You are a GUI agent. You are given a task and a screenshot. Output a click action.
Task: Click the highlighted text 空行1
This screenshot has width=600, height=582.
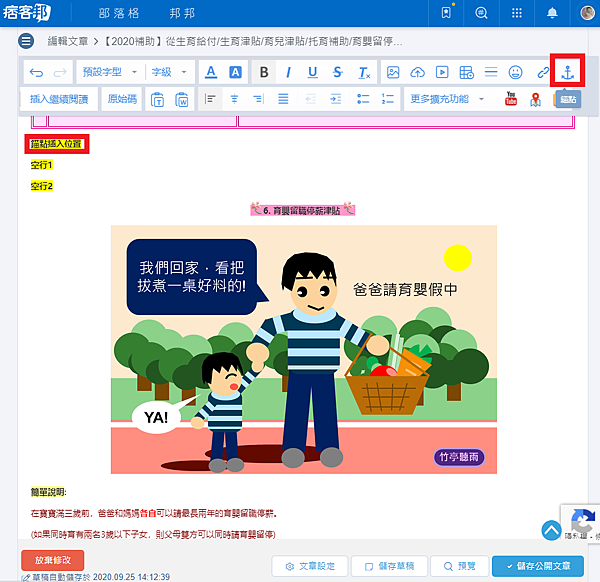[41, 165]
